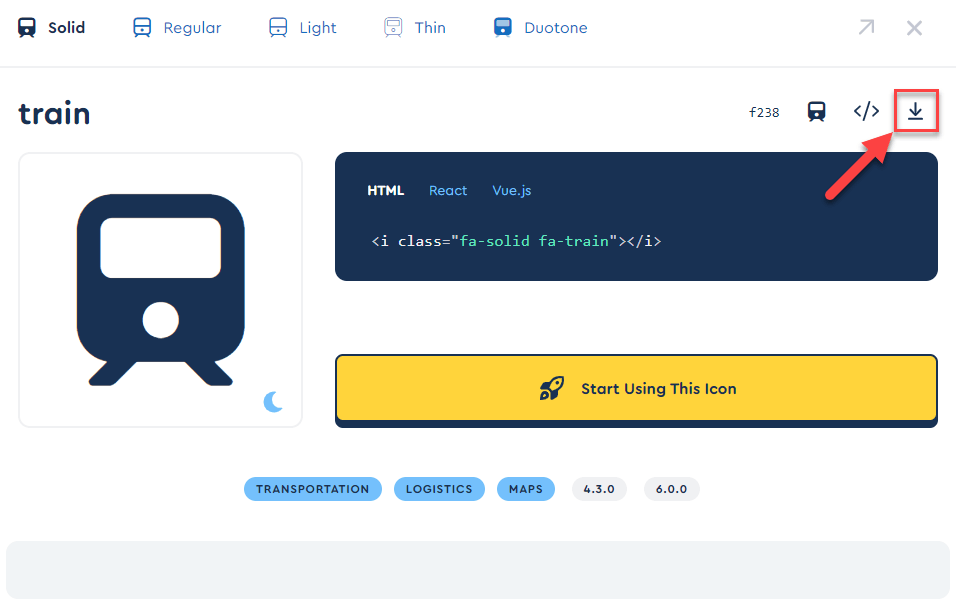Screen dimensions: 956x607
Task: Click the large train icon preview
Action: coord(160,289)
